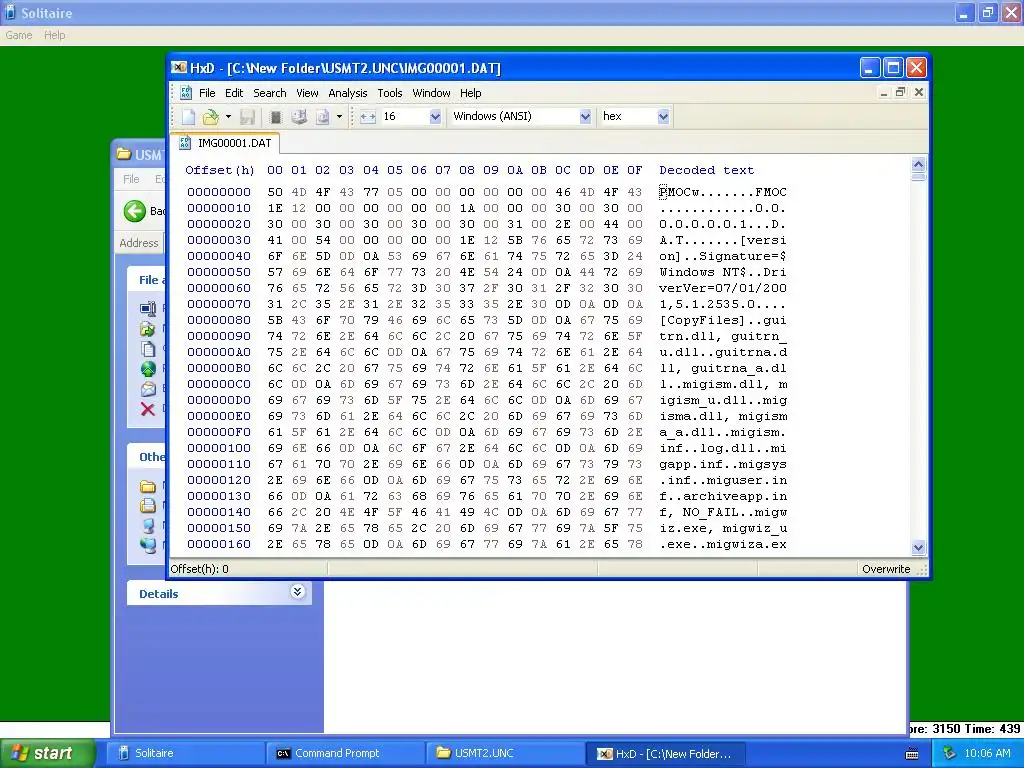
Task: Expand the recent files arrow beside Open
Action: pos(228,117)
